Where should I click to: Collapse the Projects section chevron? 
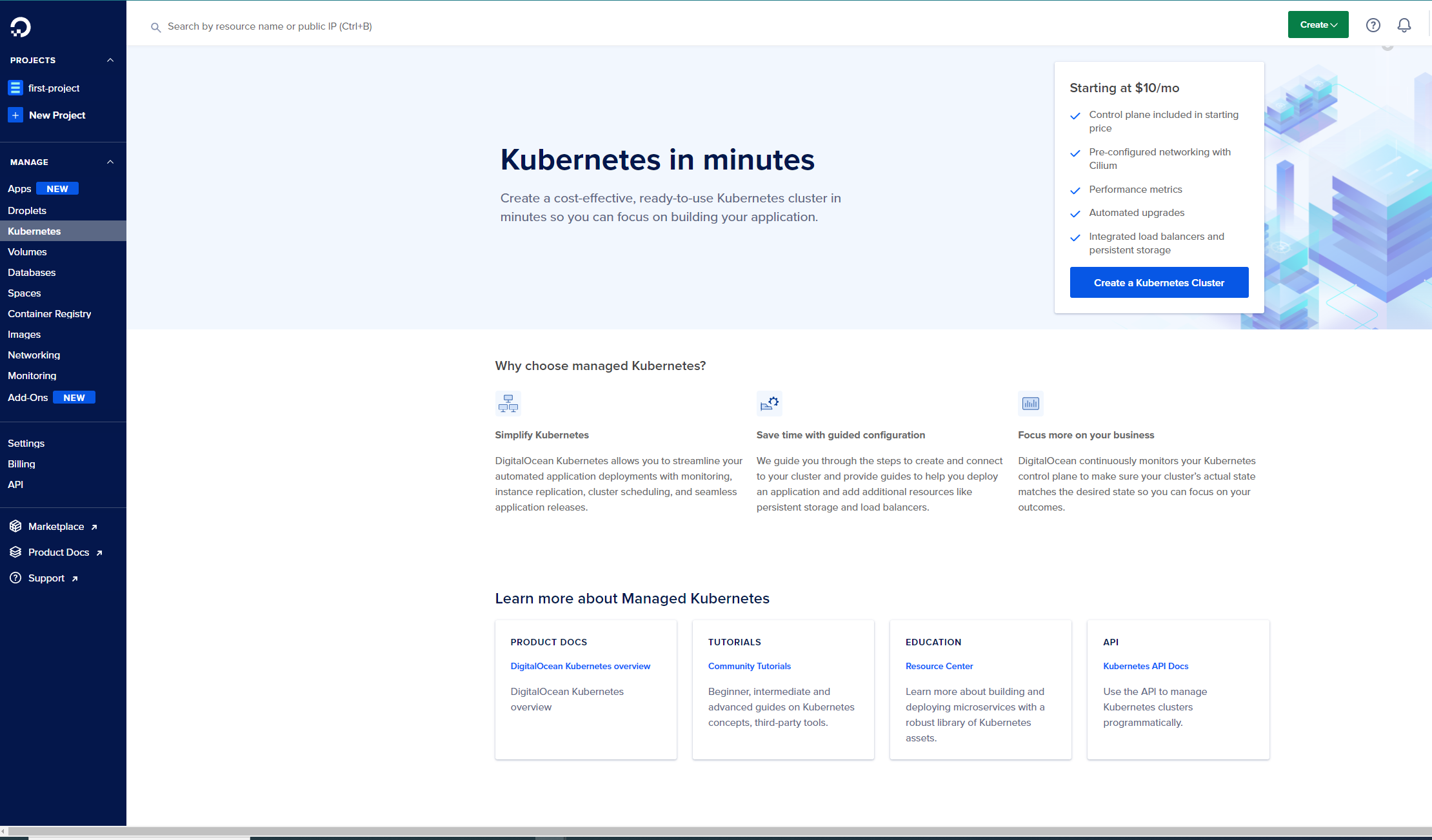[110, 60]
